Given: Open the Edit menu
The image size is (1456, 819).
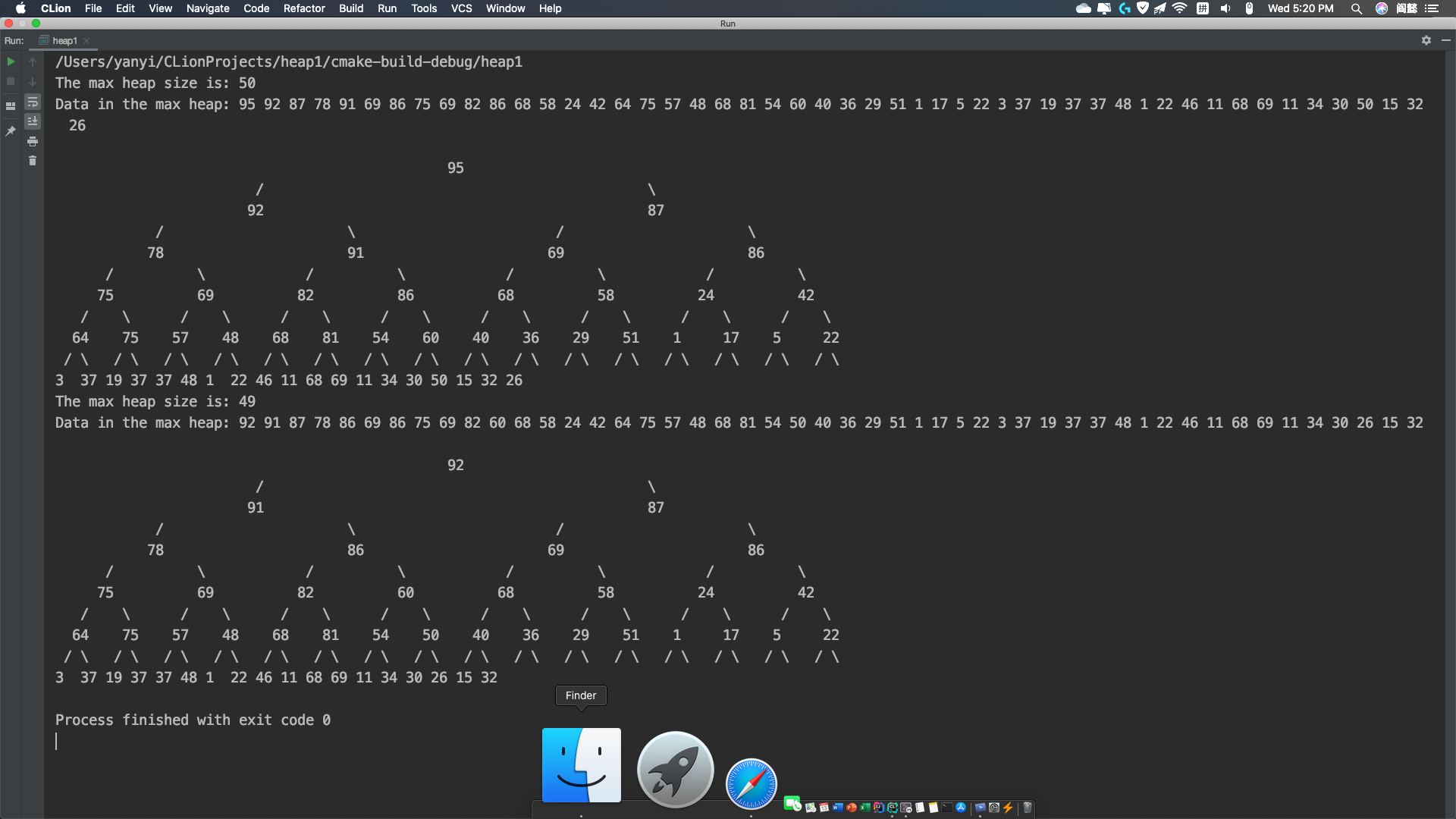Looking at the screenshot, I should pos(125,8).
